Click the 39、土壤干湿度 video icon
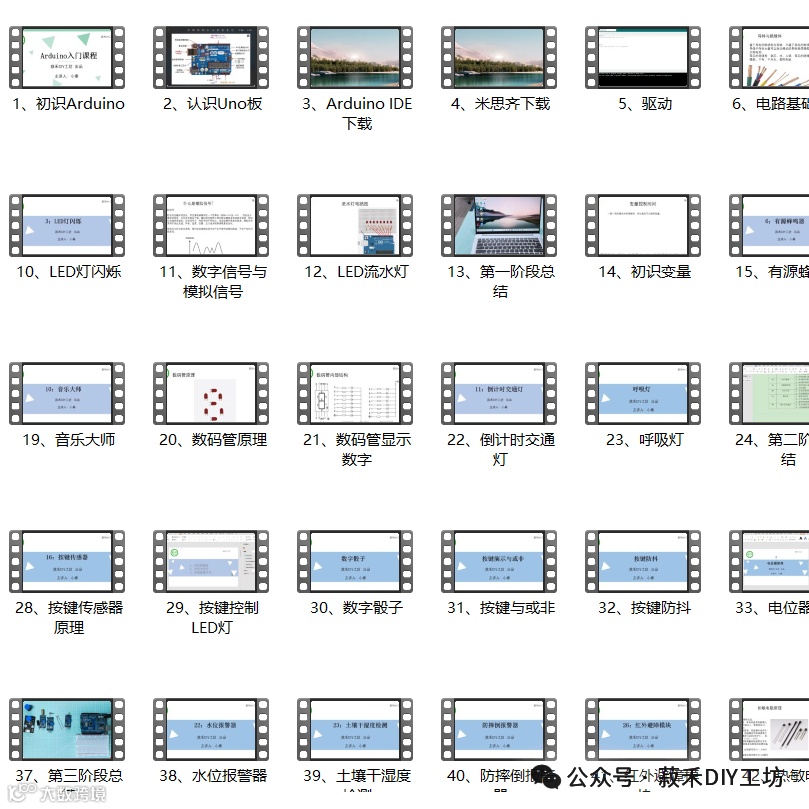 [x=355, y=730]
